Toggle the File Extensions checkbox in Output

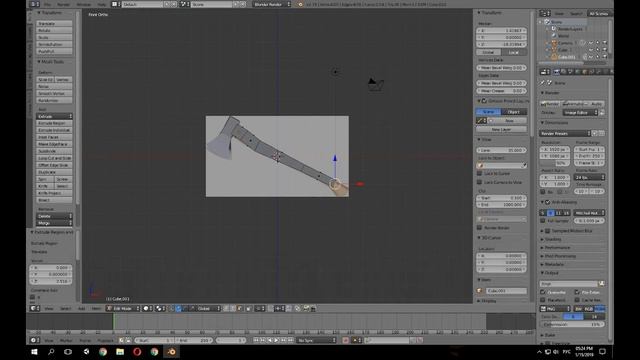click(577, 292)
